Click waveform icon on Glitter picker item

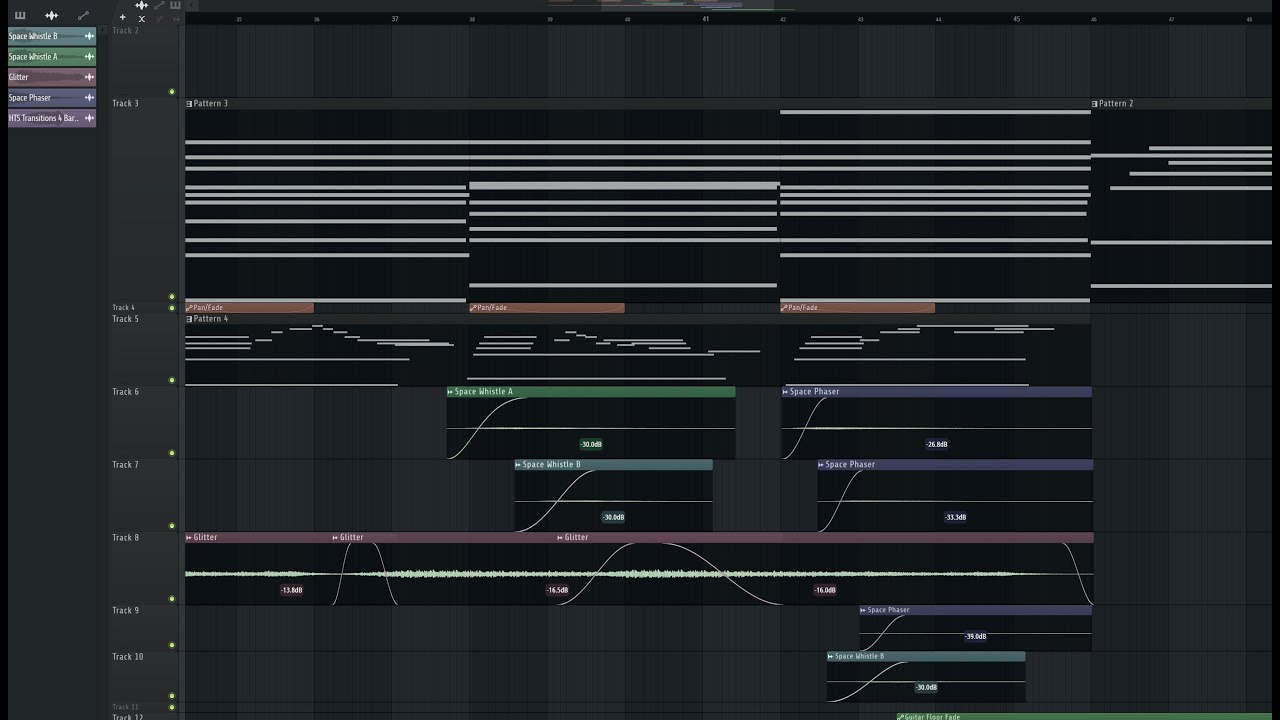point(89,77)
